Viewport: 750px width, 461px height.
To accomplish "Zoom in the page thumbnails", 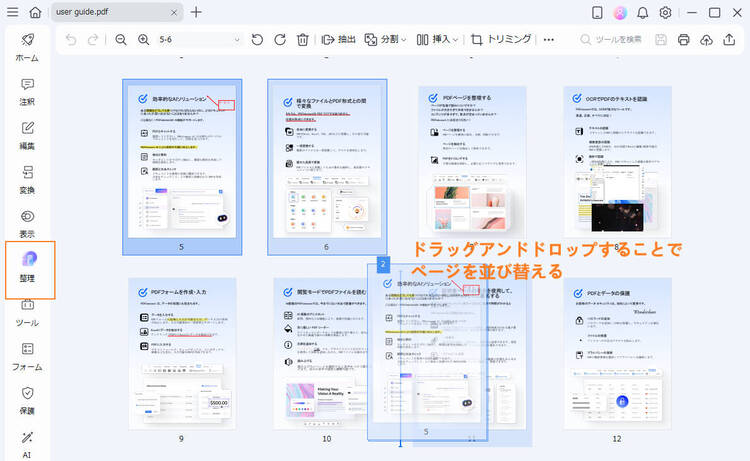I will (x=143, y=40).
